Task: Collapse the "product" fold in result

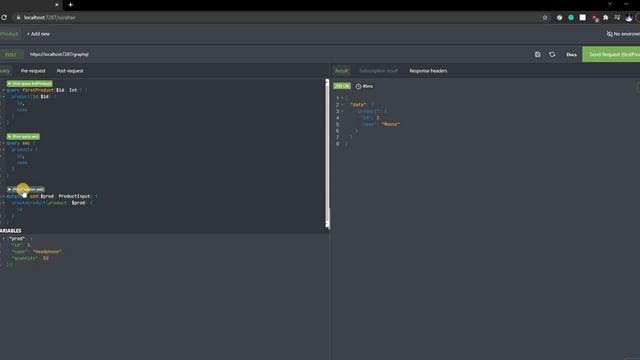Action: 342,111
